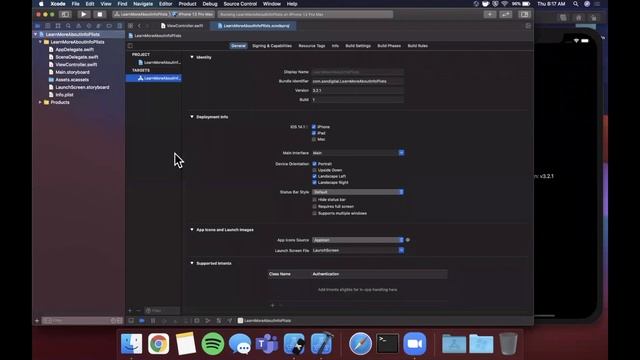Select the Debug navigator icon
Image resolution: width=640 pixels, height=360 pixels.
point(99,26)
